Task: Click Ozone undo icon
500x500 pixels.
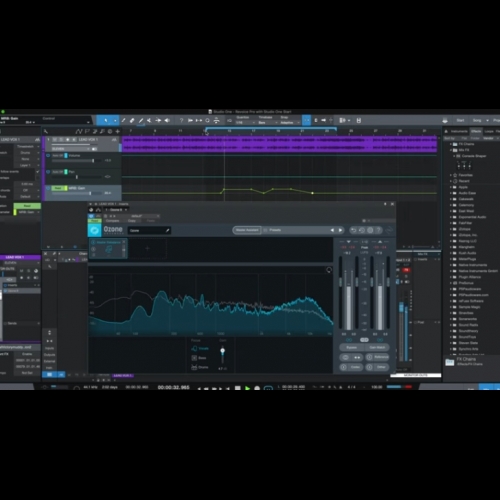Action: [353, 230]
